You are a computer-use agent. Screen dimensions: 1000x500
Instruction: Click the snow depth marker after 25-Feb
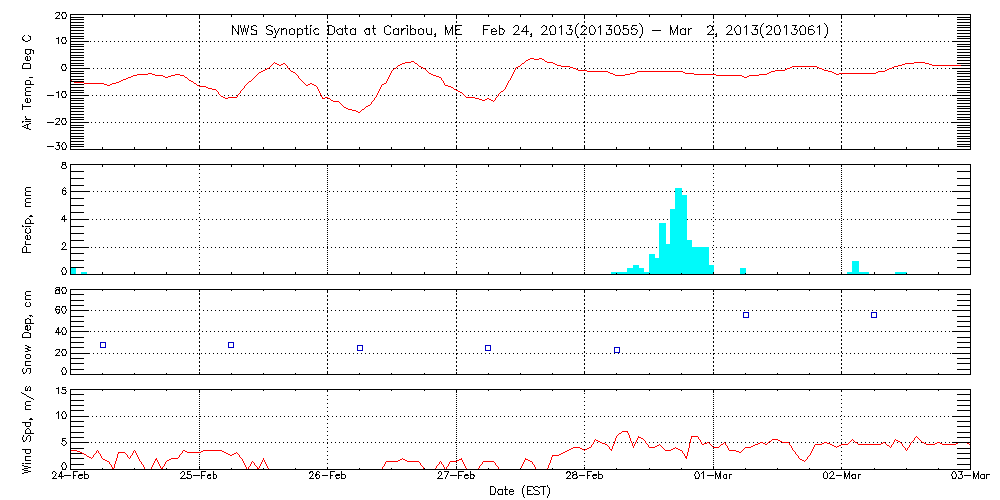pos(231,345)
